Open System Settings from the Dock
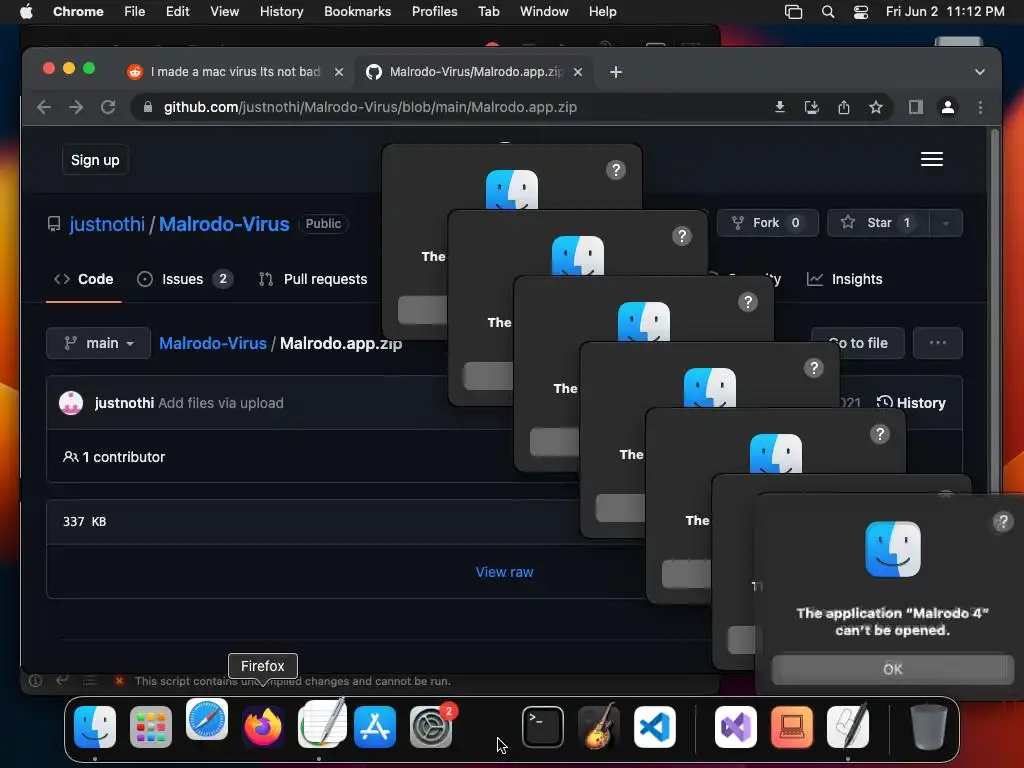Screen dimensions: 1024x768 coord(431,726)
